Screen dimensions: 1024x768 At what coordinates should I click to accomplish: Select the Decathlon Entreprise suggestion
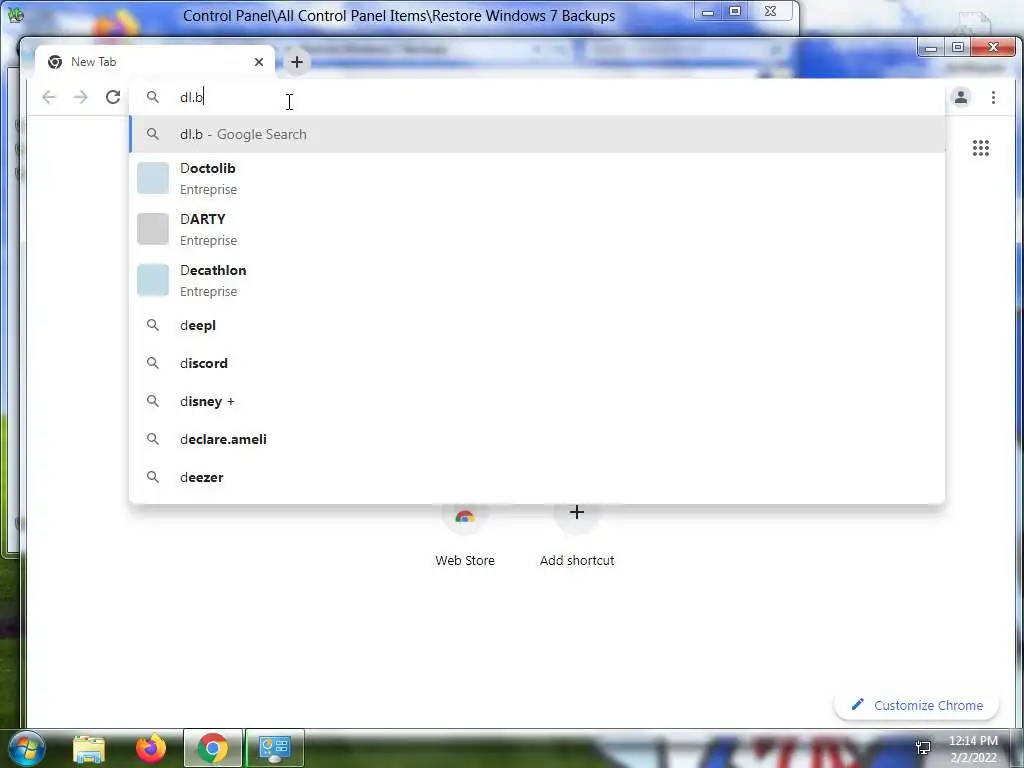(x=537, y=280)
